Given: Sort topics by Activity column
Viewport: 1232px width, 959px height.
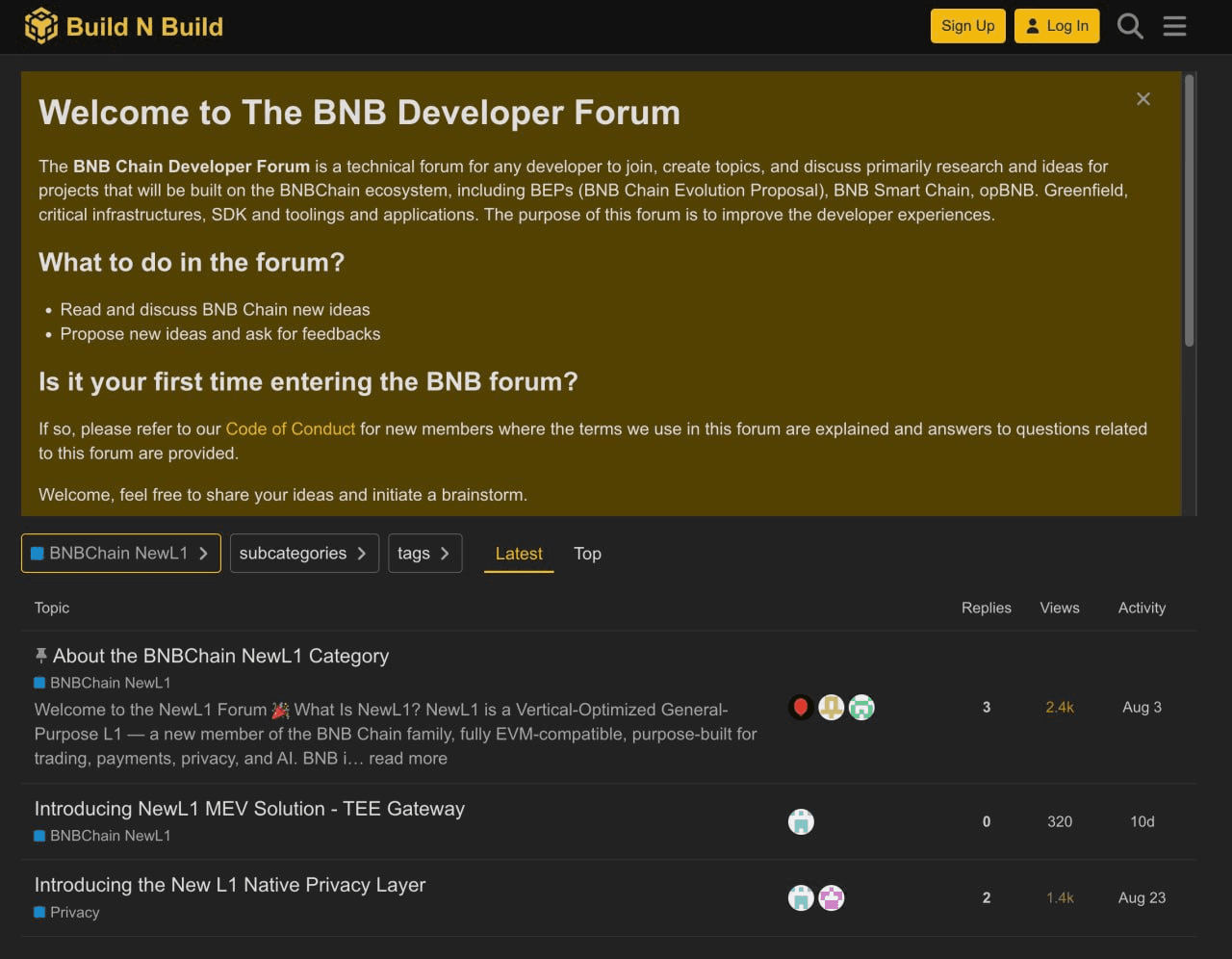Looking at the screenshot, I should (x=1142, y=608).
